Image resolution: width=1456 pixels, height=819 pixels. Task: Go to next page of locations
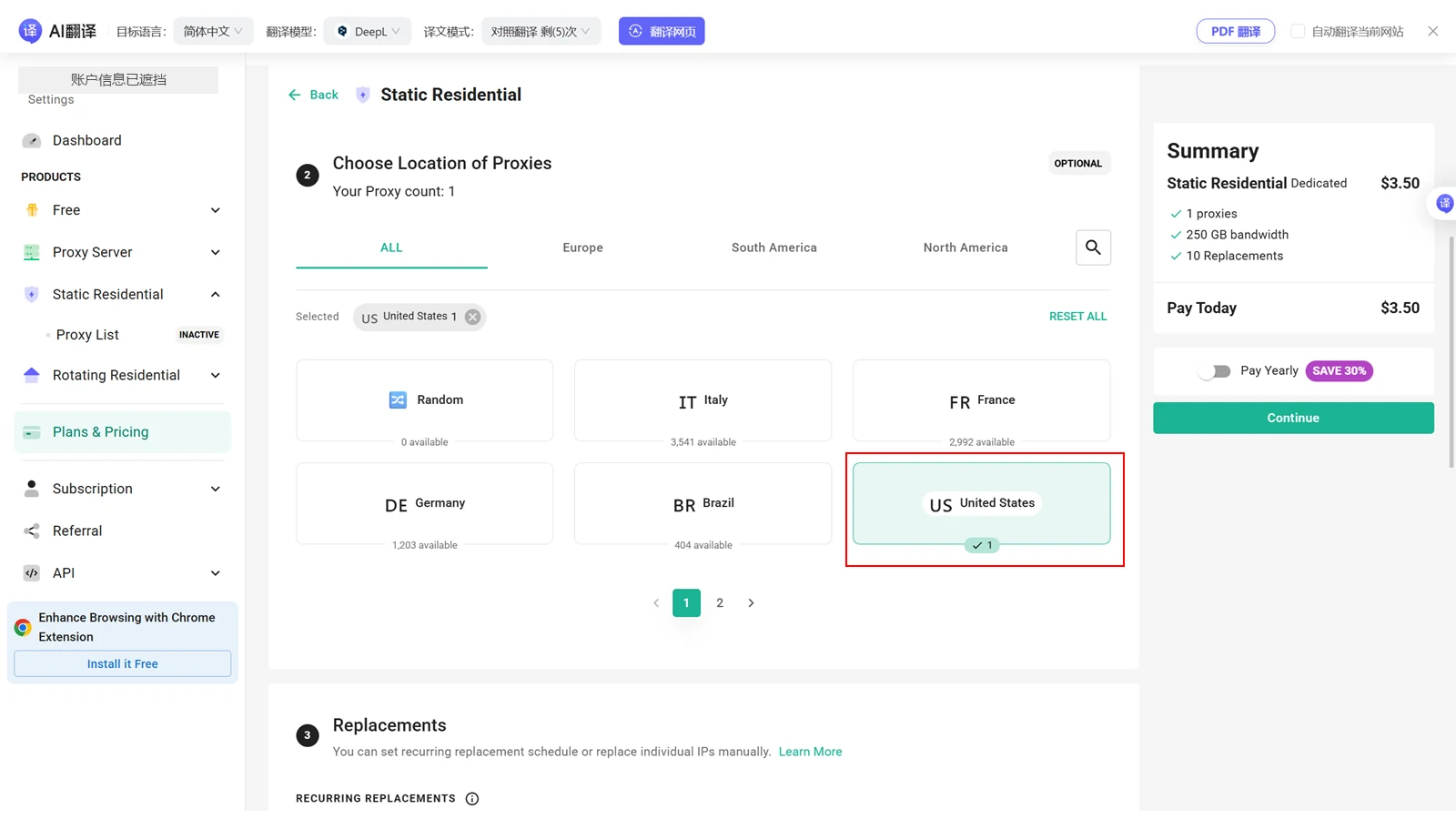pyautogui.click(x=751, y=603)
